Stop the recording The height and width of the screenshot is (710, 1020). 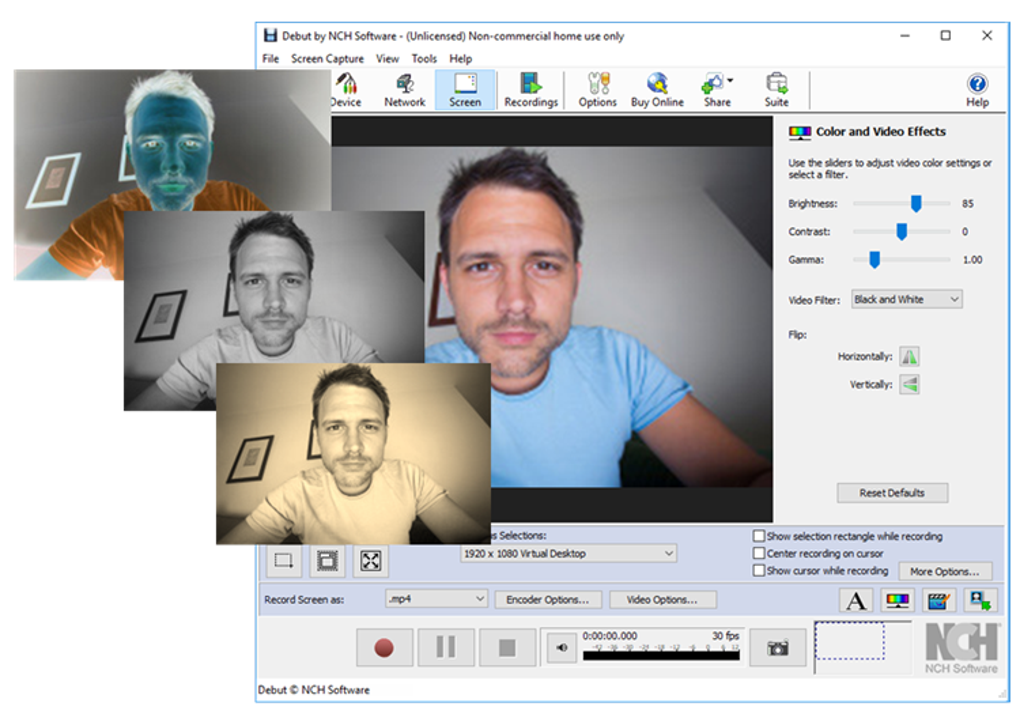507,648
